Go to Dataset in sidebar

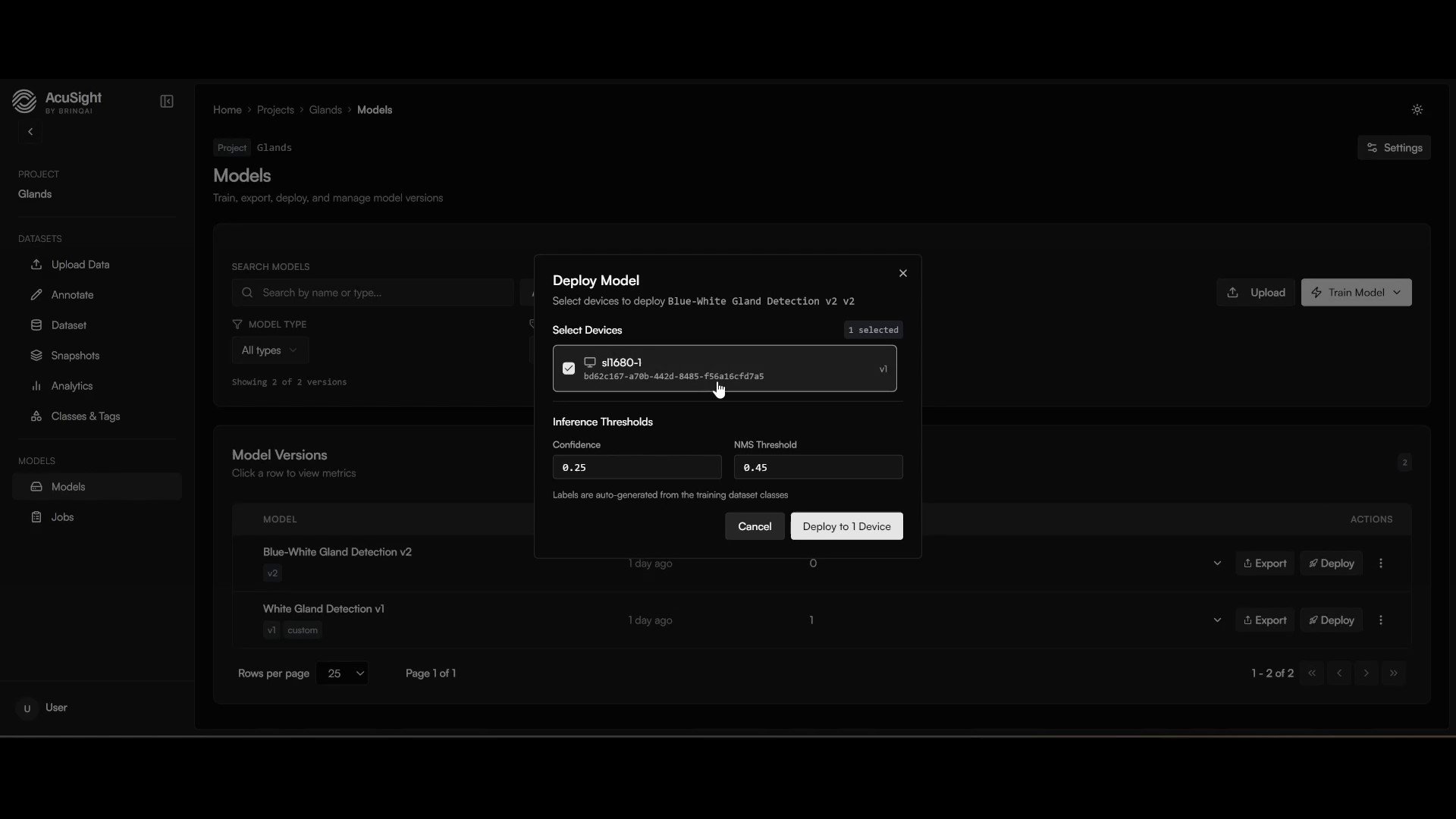tap(97, 325)
